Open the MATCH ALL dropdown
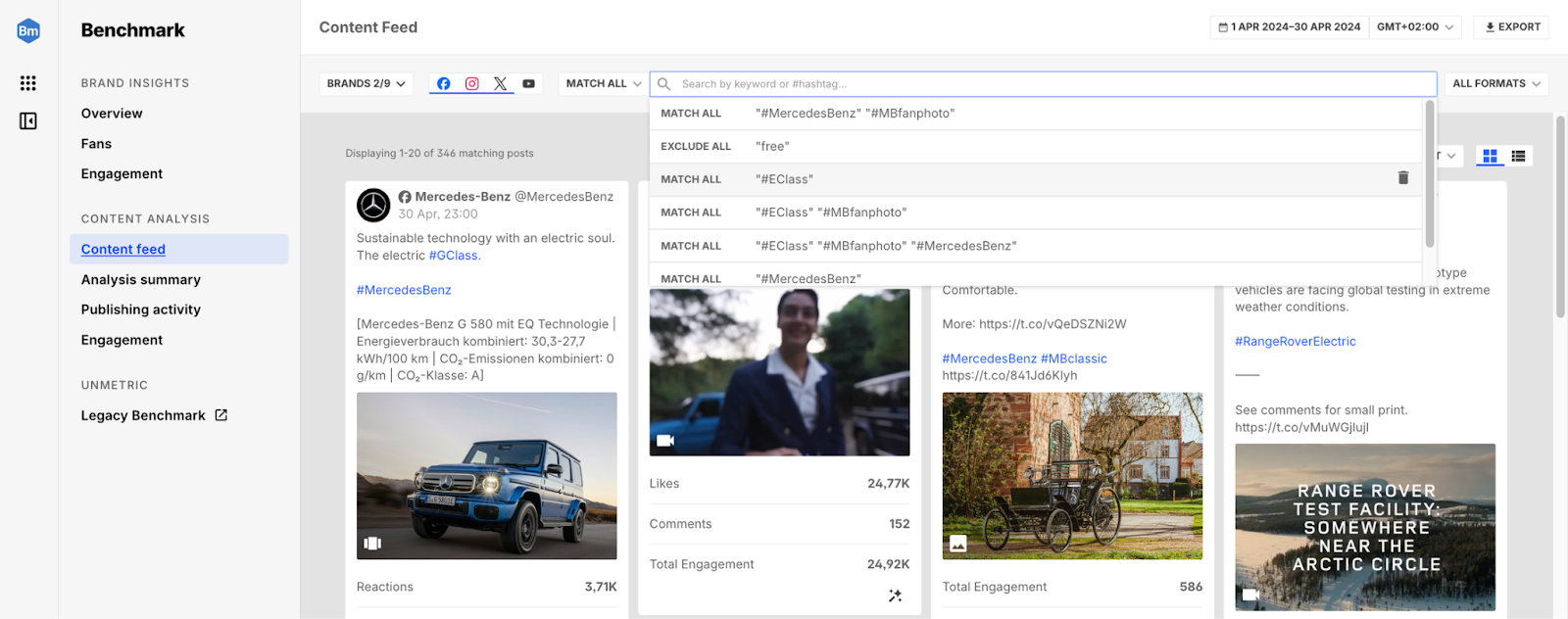This screenshot has width=1568, height=619. click(604, 84)
